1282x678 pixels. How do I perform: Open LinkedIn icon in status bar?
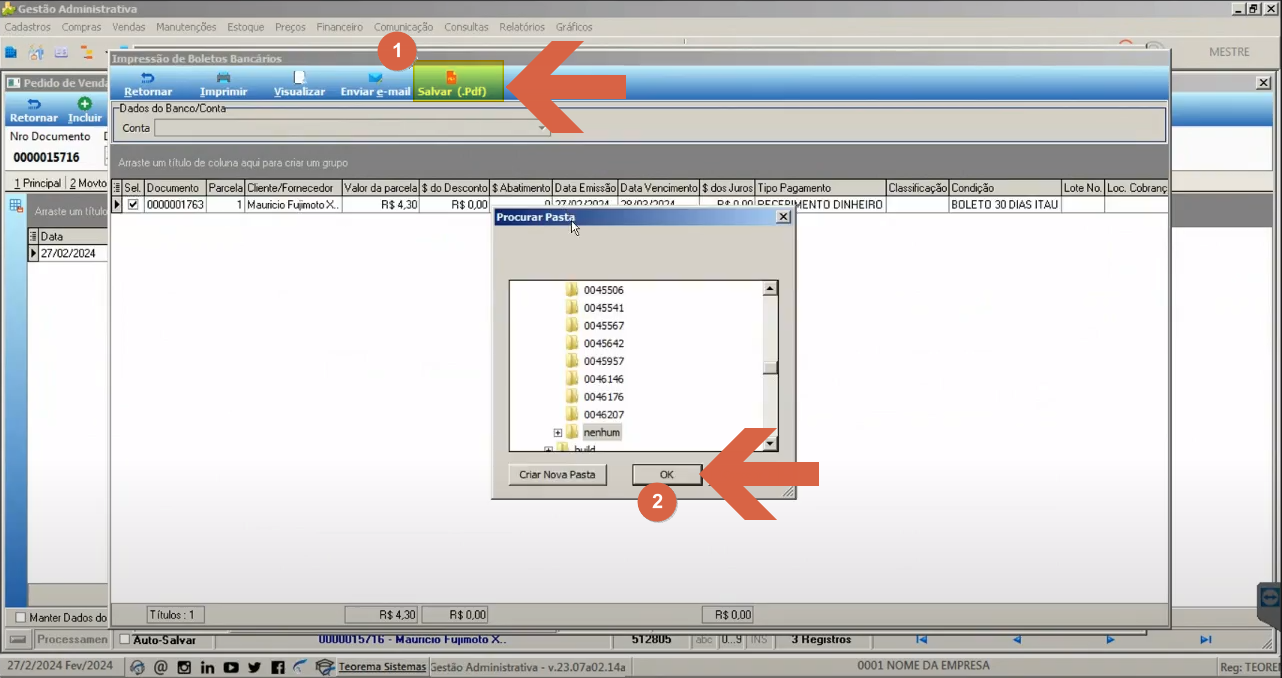pos(208,667)
